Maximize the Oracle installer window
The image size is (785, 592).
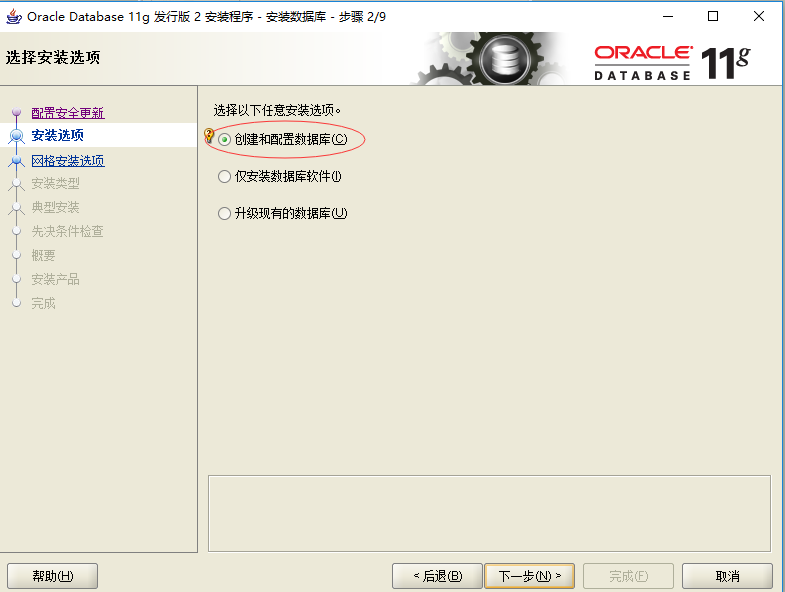[713, 17]
